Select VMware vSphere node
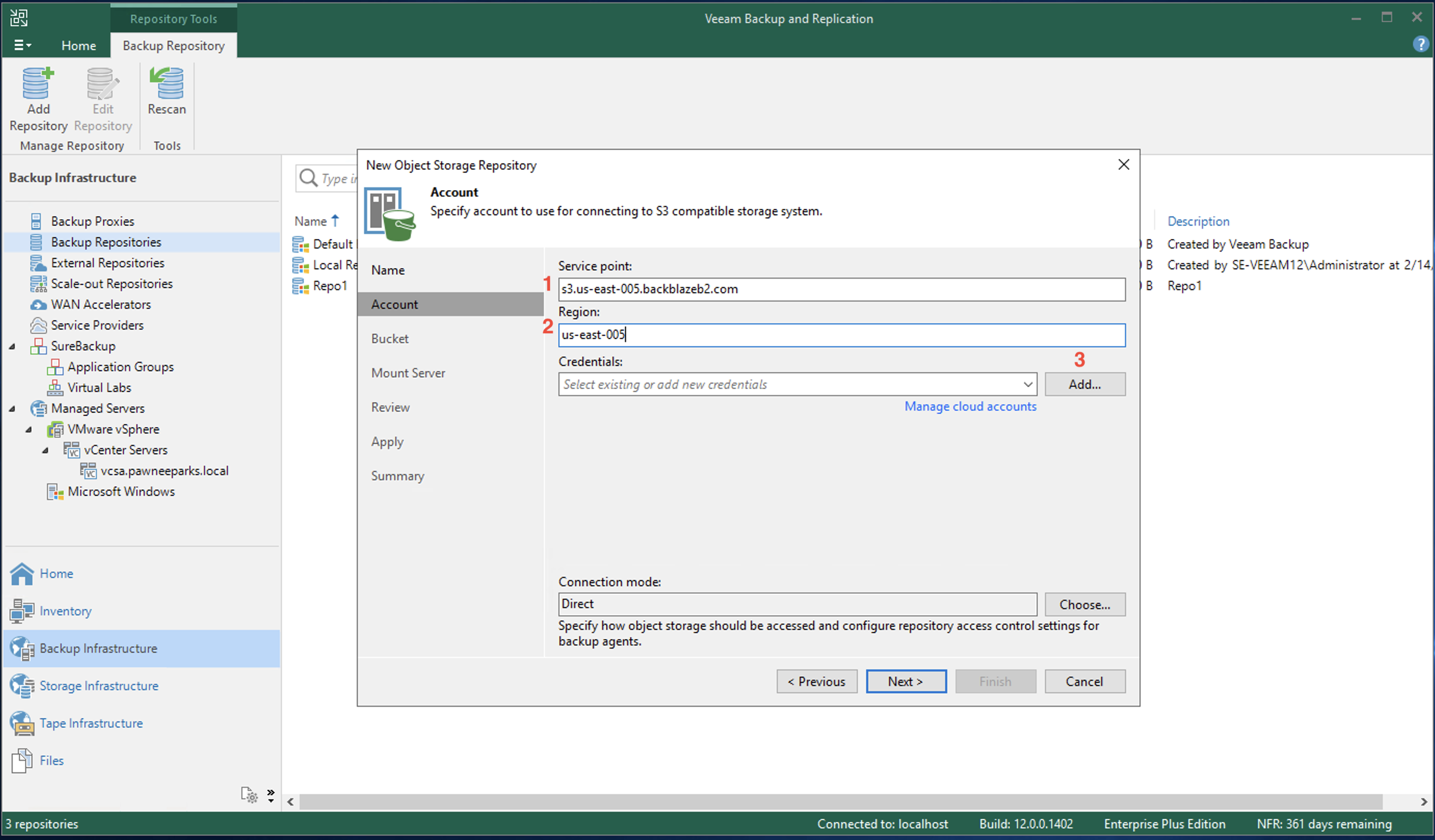This screenshot has height=840, width=1435. pyautogui.click(x=113, y=429)
